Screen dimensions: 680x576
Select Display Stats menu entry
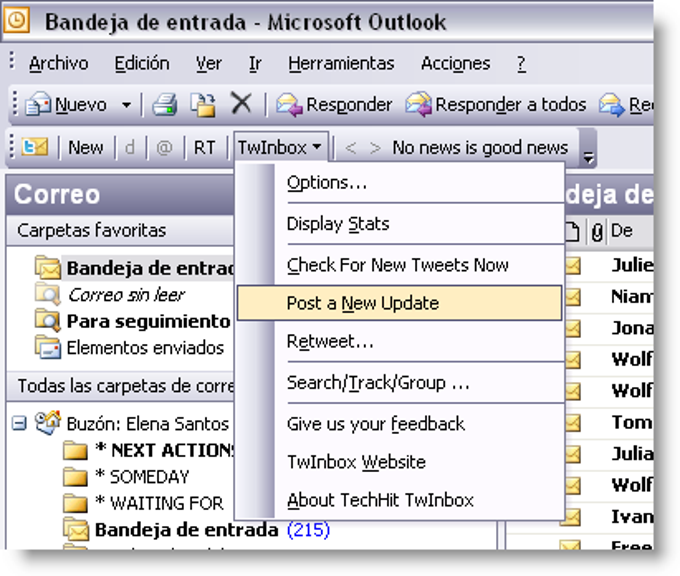point(399,224)
